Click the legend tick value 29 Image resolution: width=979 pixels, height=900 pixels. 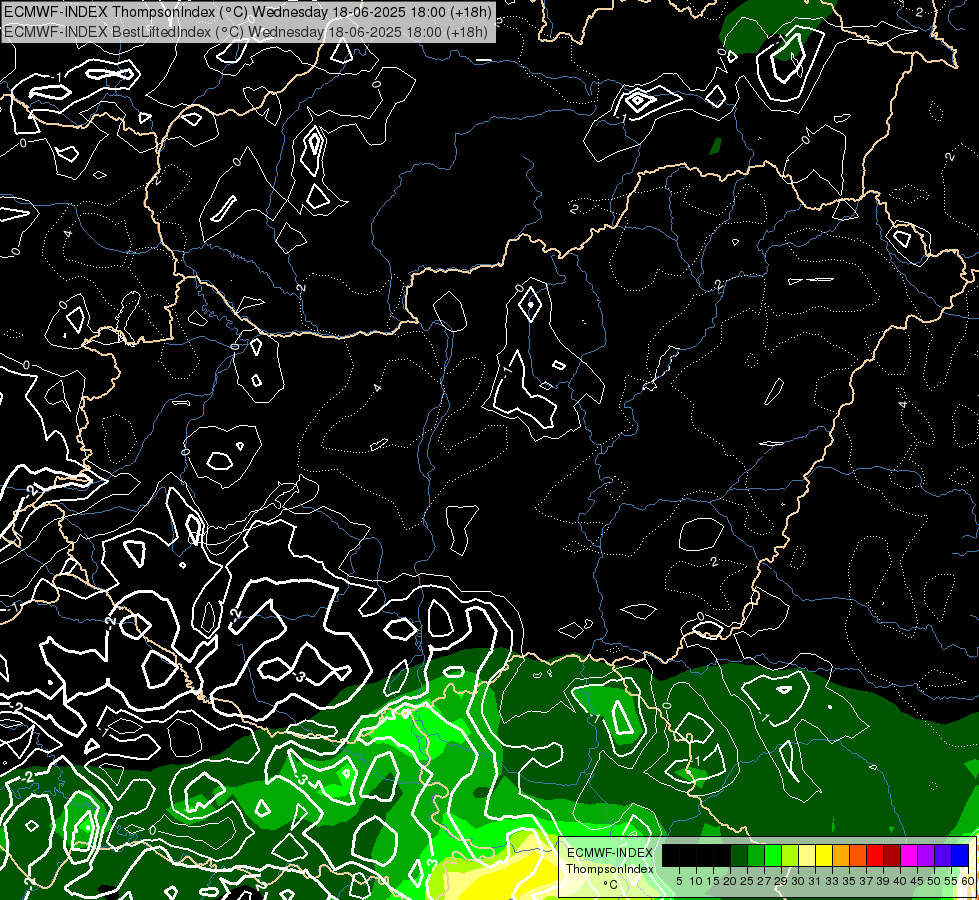(x=782, y=881)
